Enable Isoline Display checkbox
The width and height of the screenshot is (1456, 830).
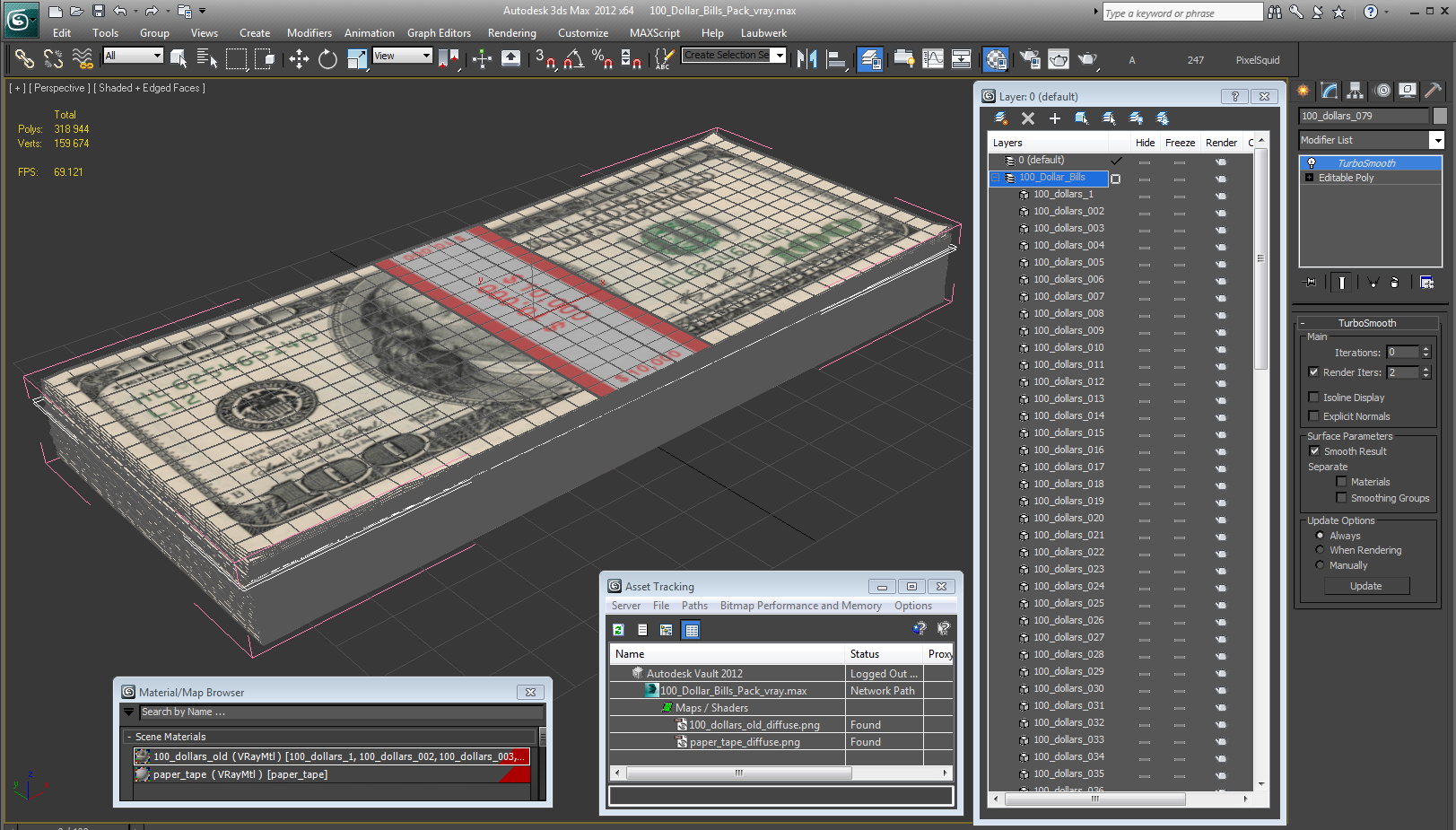pos(1313,398)
